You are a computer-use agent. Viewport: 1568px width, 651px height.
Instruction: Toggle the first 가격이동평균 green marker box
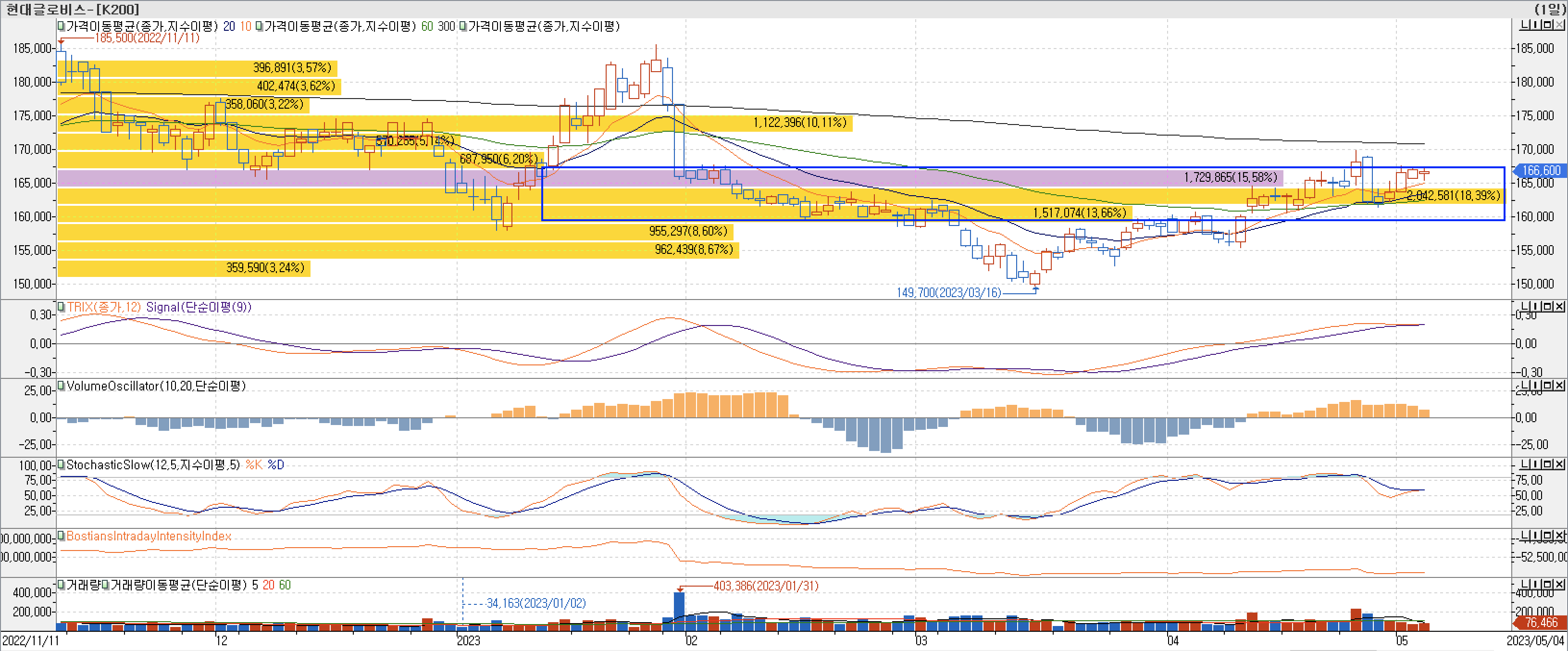pyautogui.click(x=61, y=26)
